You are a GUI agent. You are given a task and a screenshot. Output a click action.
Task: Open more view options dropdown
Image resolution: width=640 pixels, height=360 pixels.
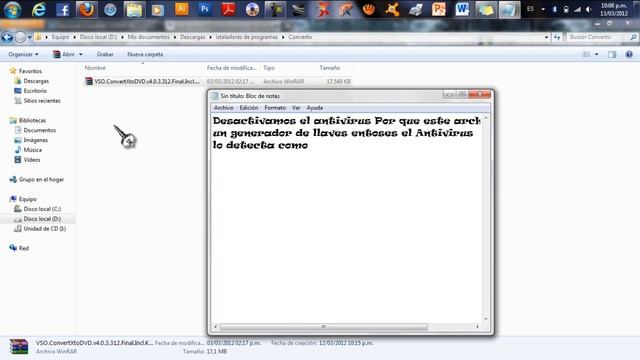tap(596, 54)
